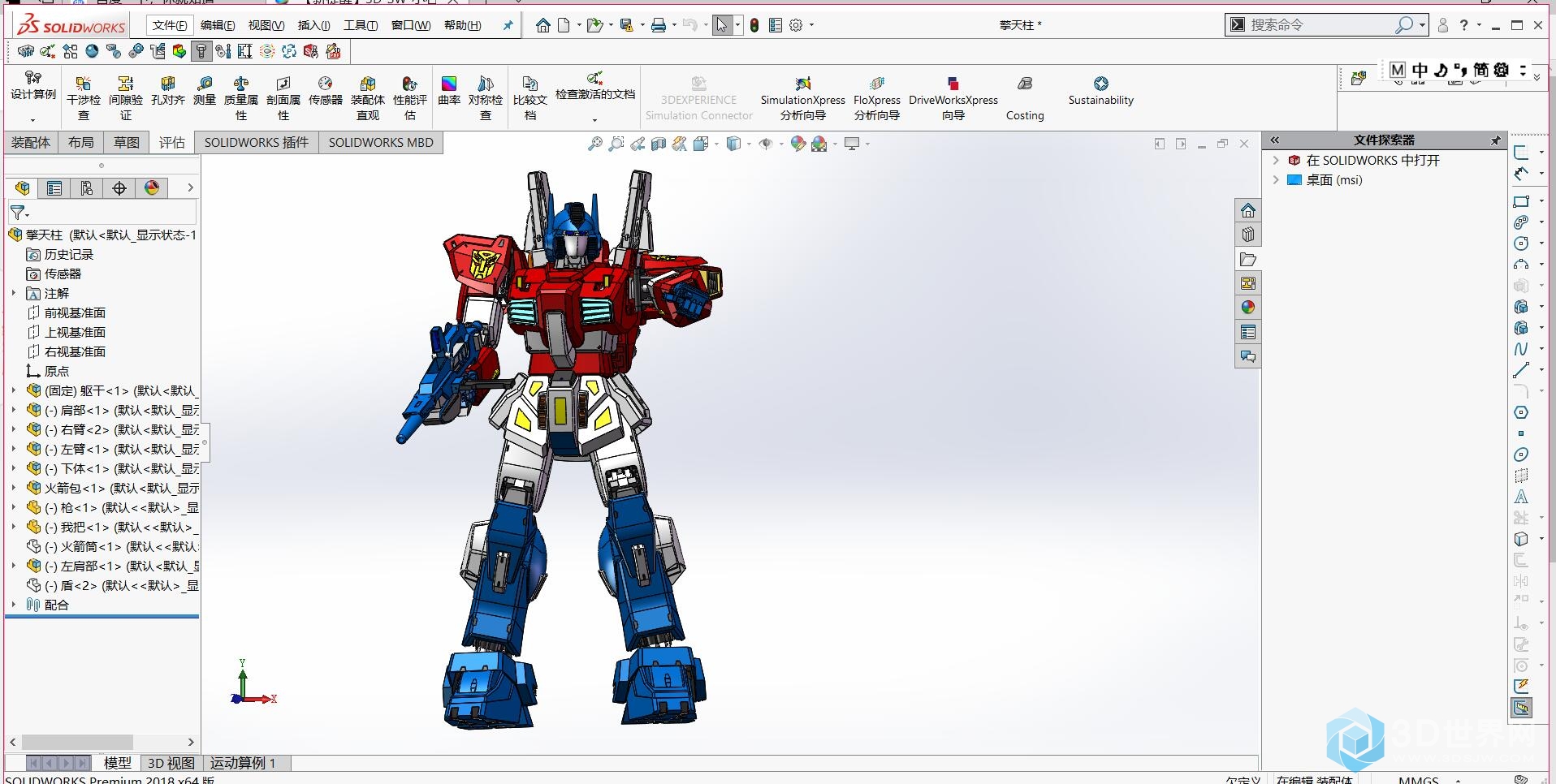The height and width of the screenshot is (784, 1556).
Task: Click the Hole Alignment (孔对齐) tool
Action: coord(168,91)
